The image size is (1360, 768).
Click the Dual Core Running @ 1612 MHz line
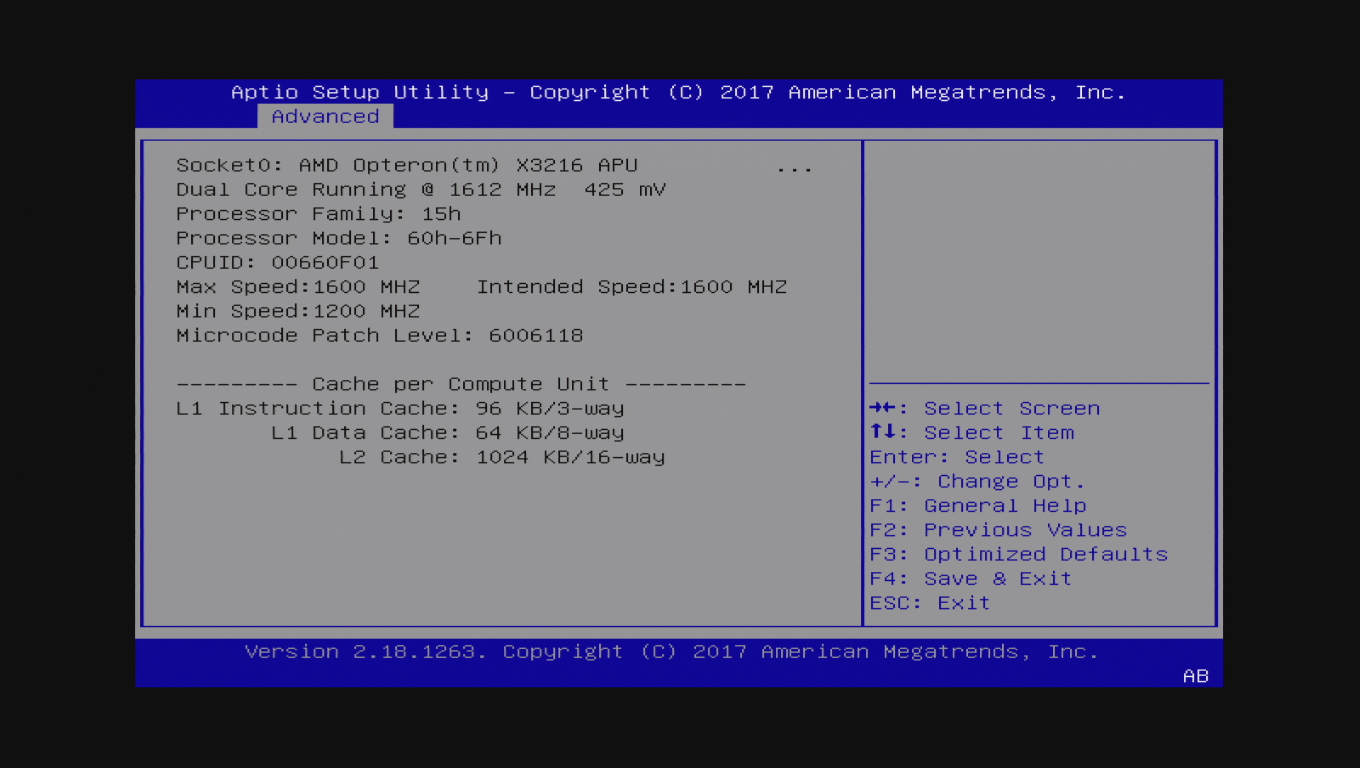click(421, 190)
